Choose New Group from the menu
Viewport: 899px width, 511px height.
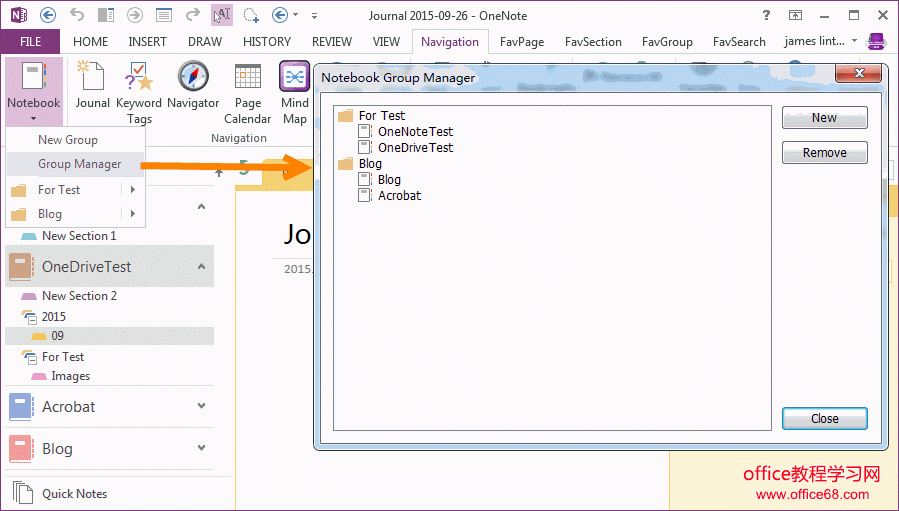[x=67, y=140]
